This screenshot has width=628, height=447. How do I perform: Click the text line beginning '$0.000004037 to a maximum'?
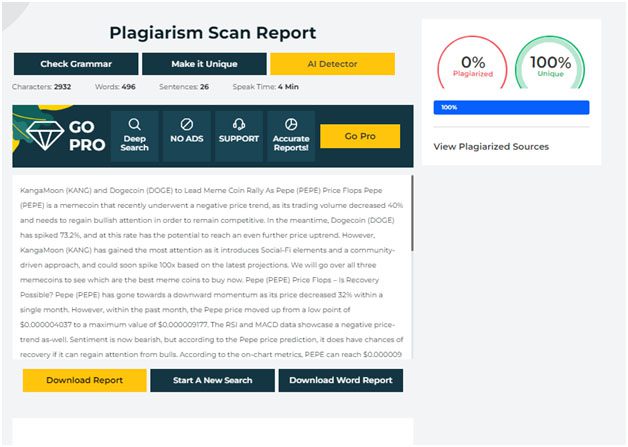(x=207, y=324)
